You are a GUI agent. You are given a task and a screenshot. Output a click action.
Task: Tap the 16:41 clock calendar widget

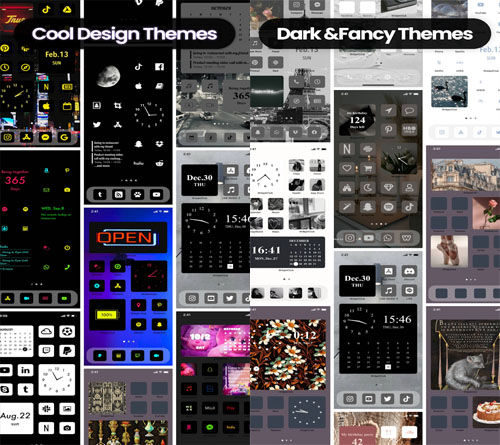point(287,252)
